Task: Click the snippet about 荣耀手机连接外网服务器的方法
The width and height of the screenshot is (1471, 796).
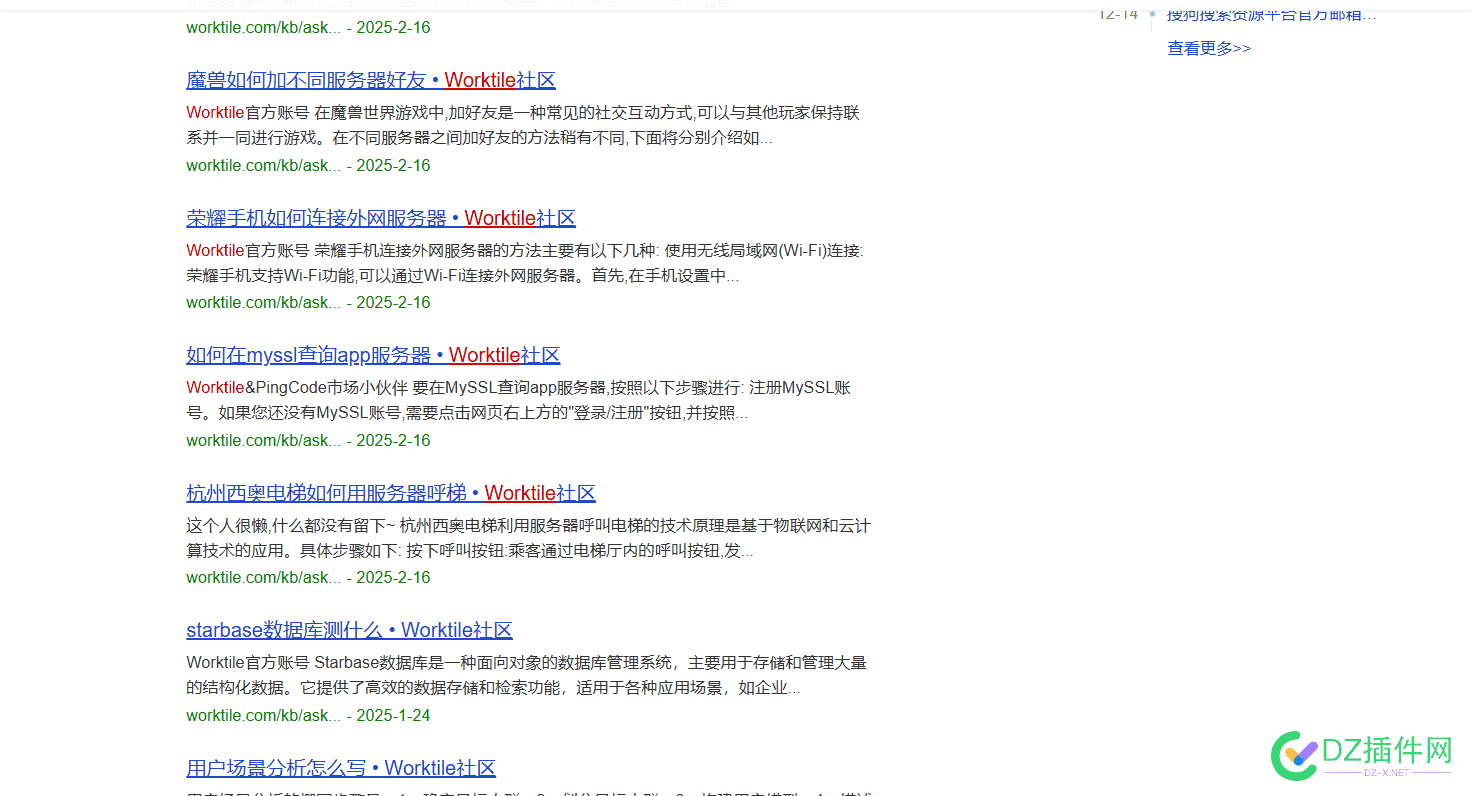Action: coord(525,263)
